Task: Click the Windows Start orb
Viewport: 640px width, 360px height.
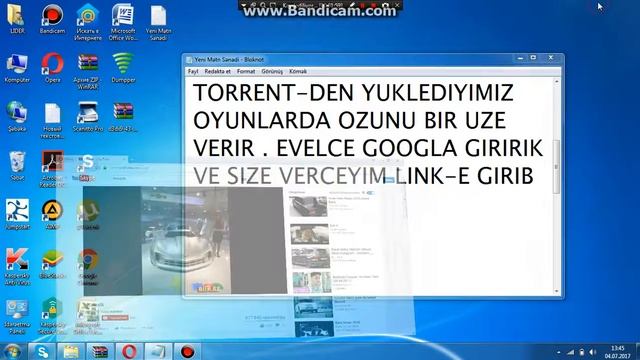Action: point(12,351)
